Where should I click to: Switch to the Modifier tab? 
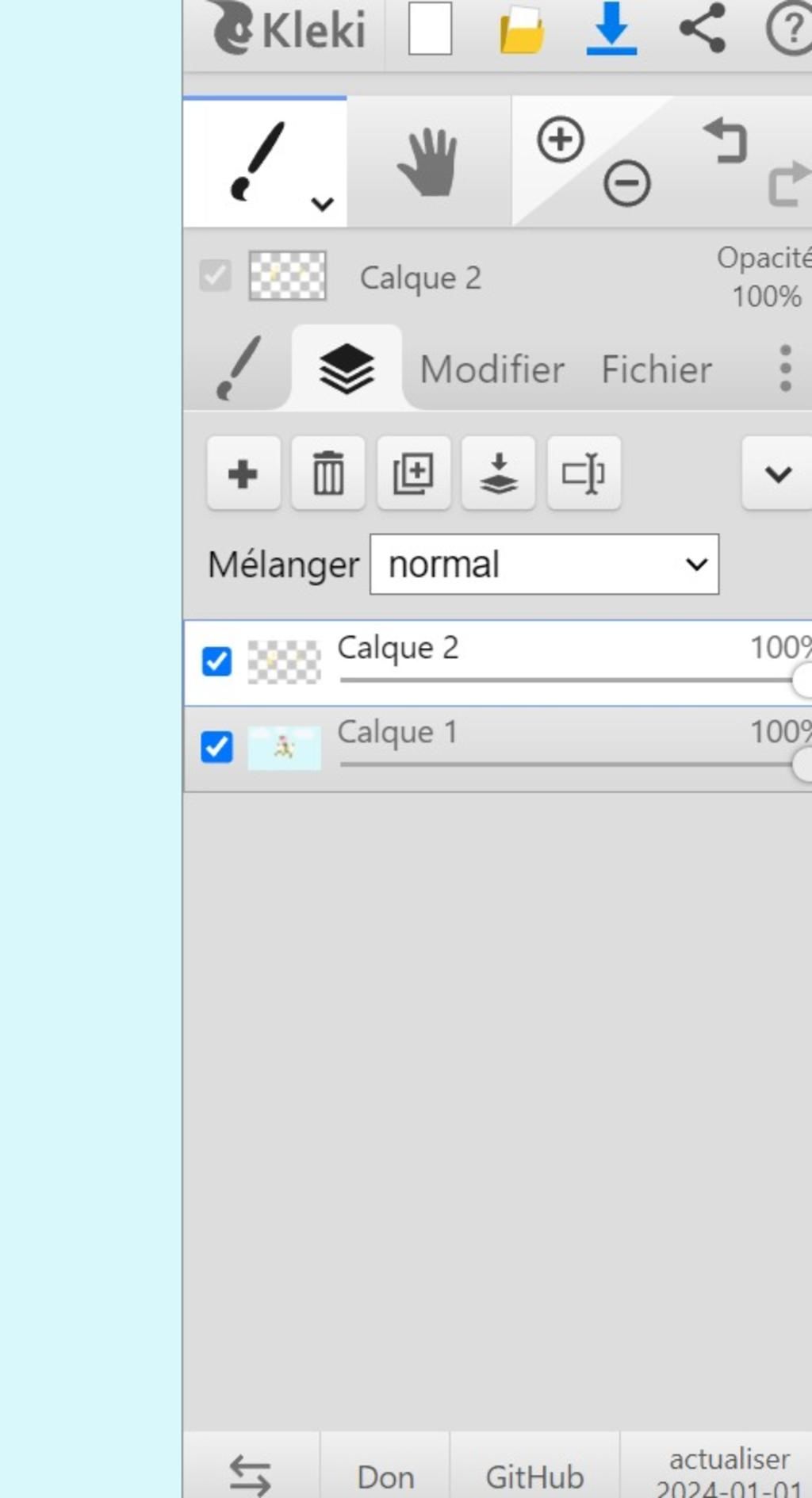coord(492,370)
